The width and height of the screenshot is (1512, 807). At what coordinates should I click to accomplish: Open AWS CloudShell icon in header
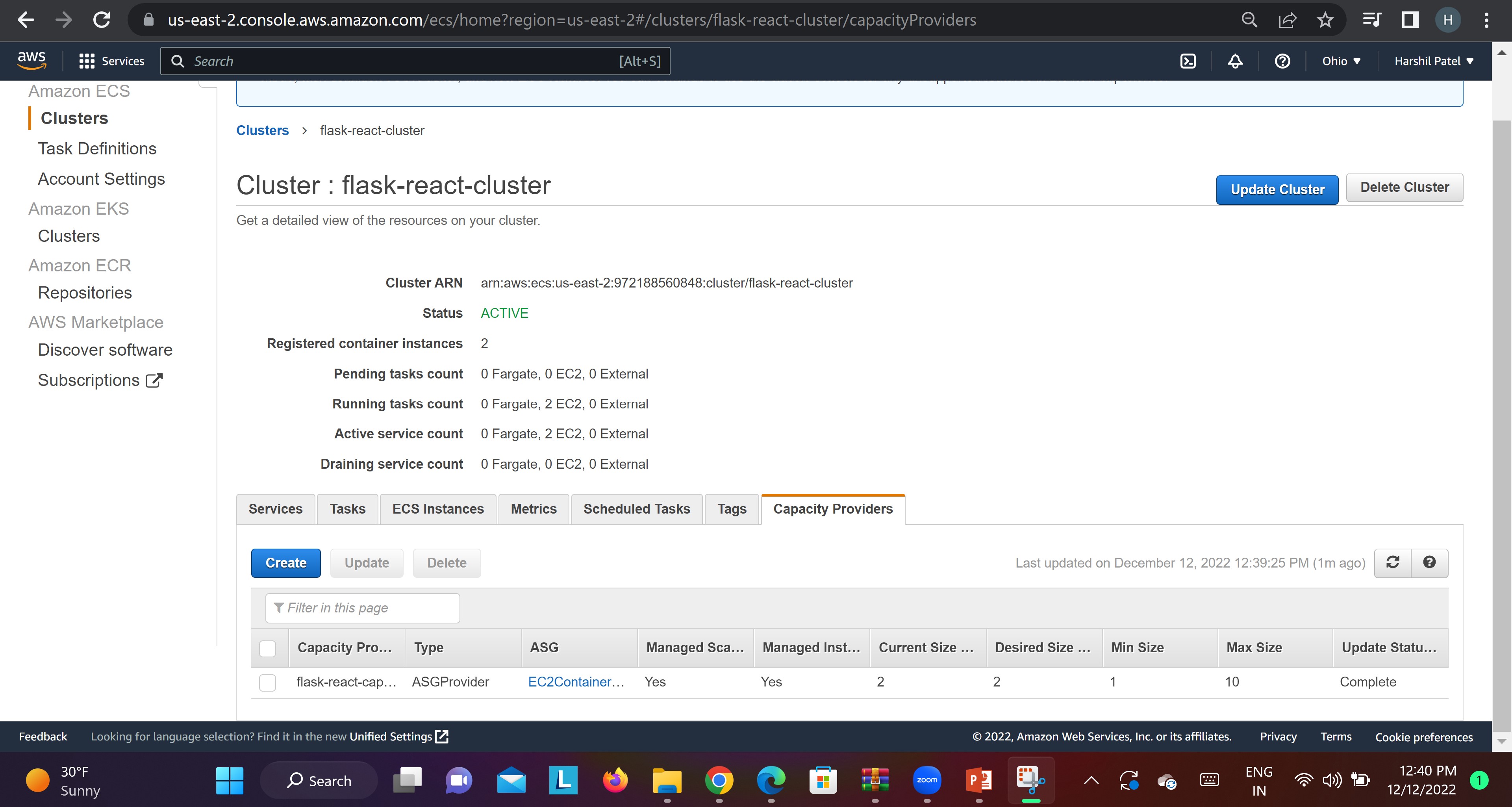point(1188,61)
